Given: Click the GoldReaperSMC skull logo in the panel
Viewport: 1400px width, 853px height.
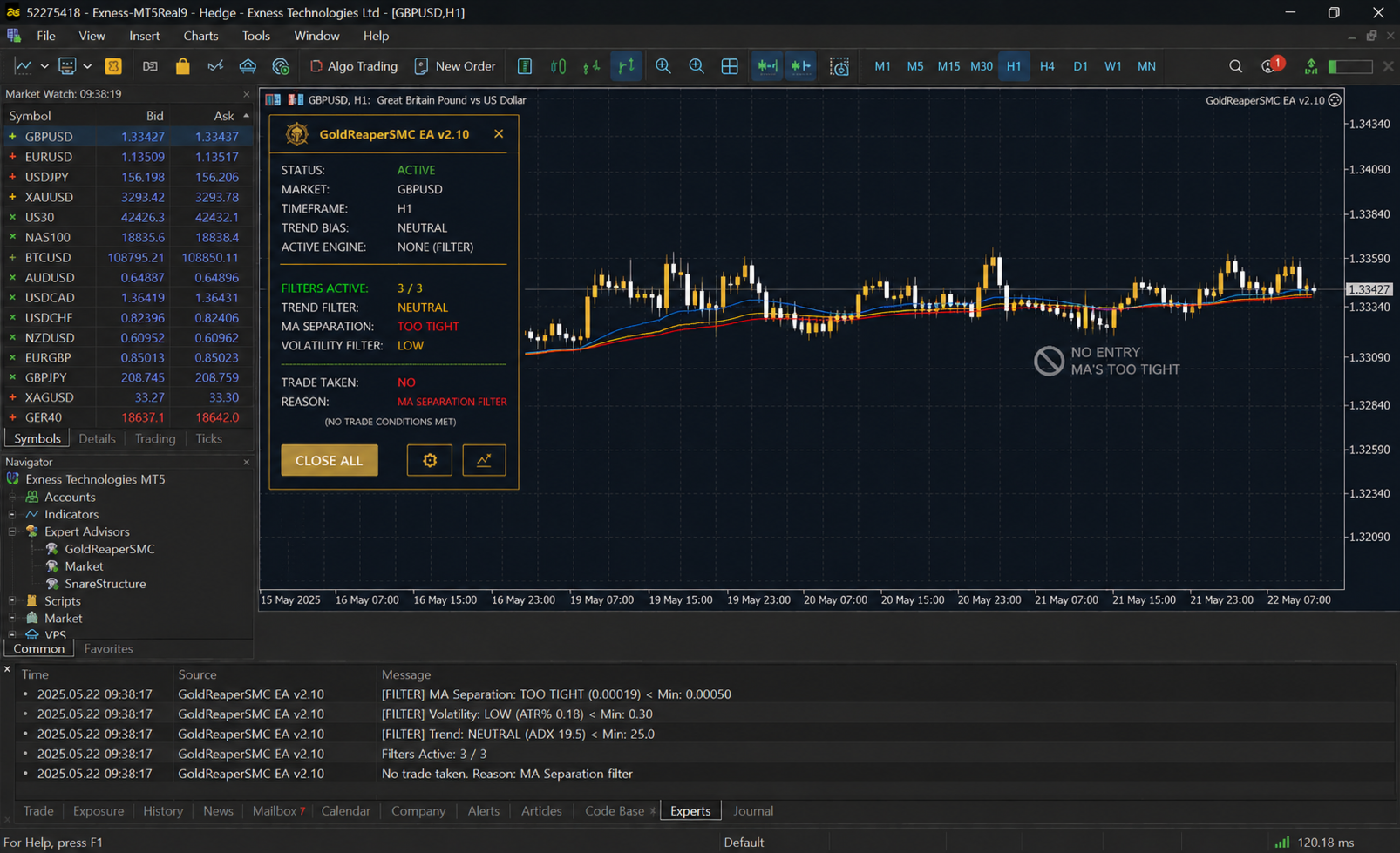Looking at the screenshot, I should [297, 134].
